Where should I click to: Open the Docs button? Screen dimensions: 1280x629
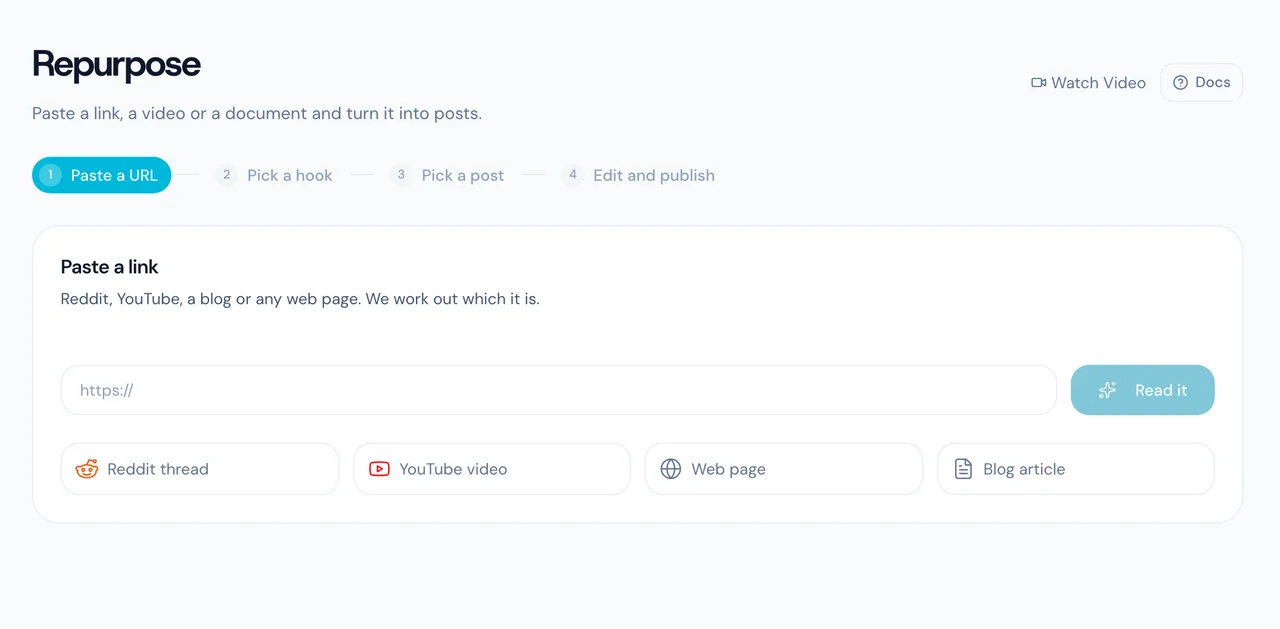coord(1201,83)
